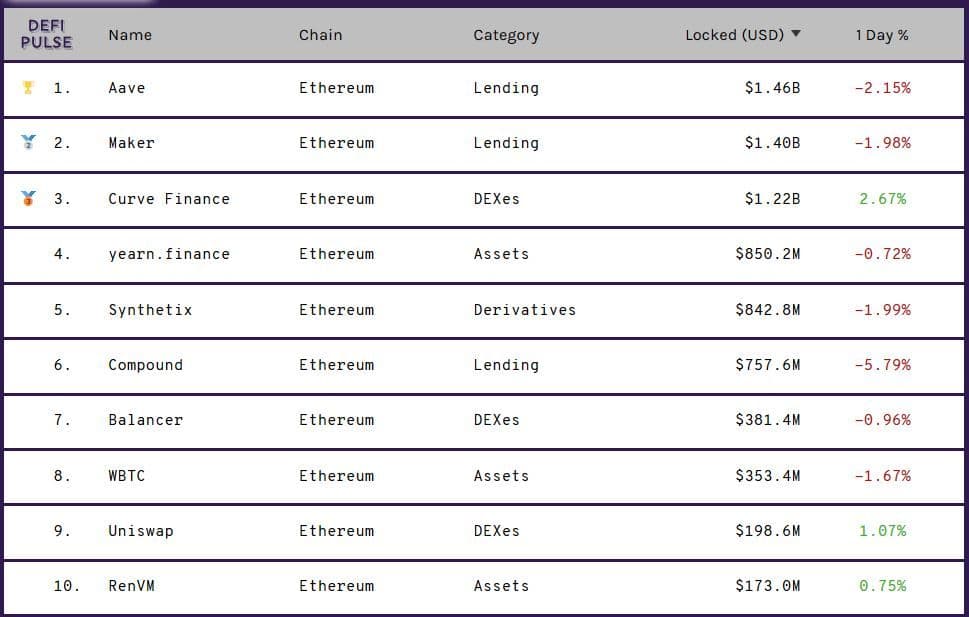Image resolution: width=969 pixels, height=617 pixels.
Task: Click the WBTC entry
Action: click(x=126, y=476)
